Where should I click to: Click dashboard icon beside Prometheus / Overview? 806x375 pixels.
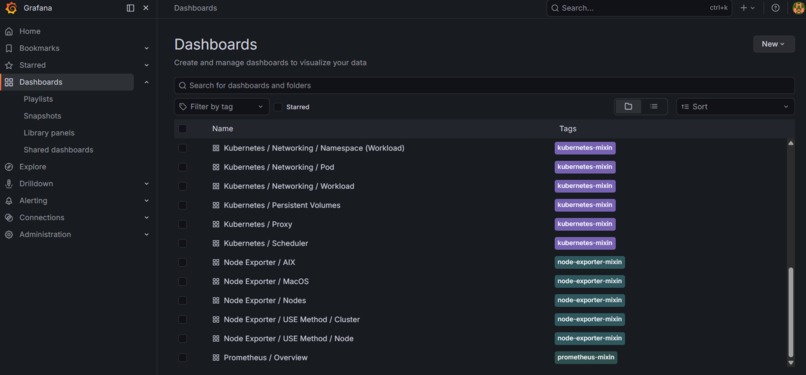point(216,358)
